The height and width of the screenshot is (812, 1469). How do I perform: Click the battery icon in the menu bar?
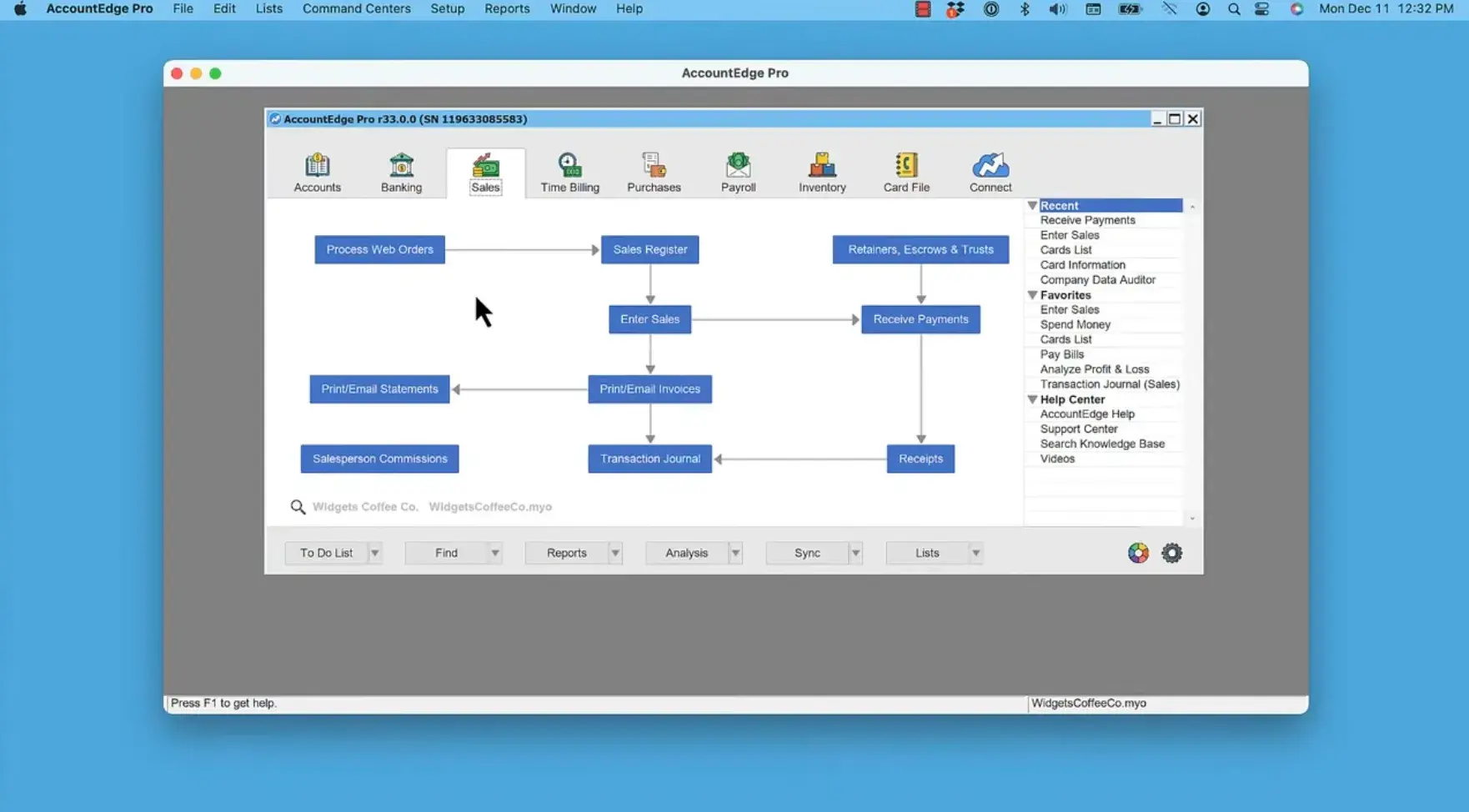coord(1130,8)
